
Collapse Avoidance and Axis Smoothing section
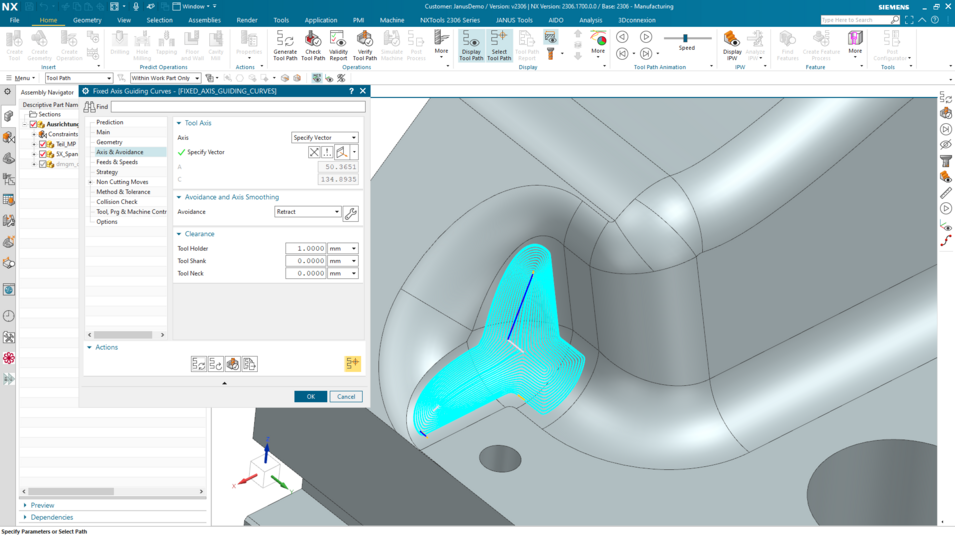(x=179, y=197)
